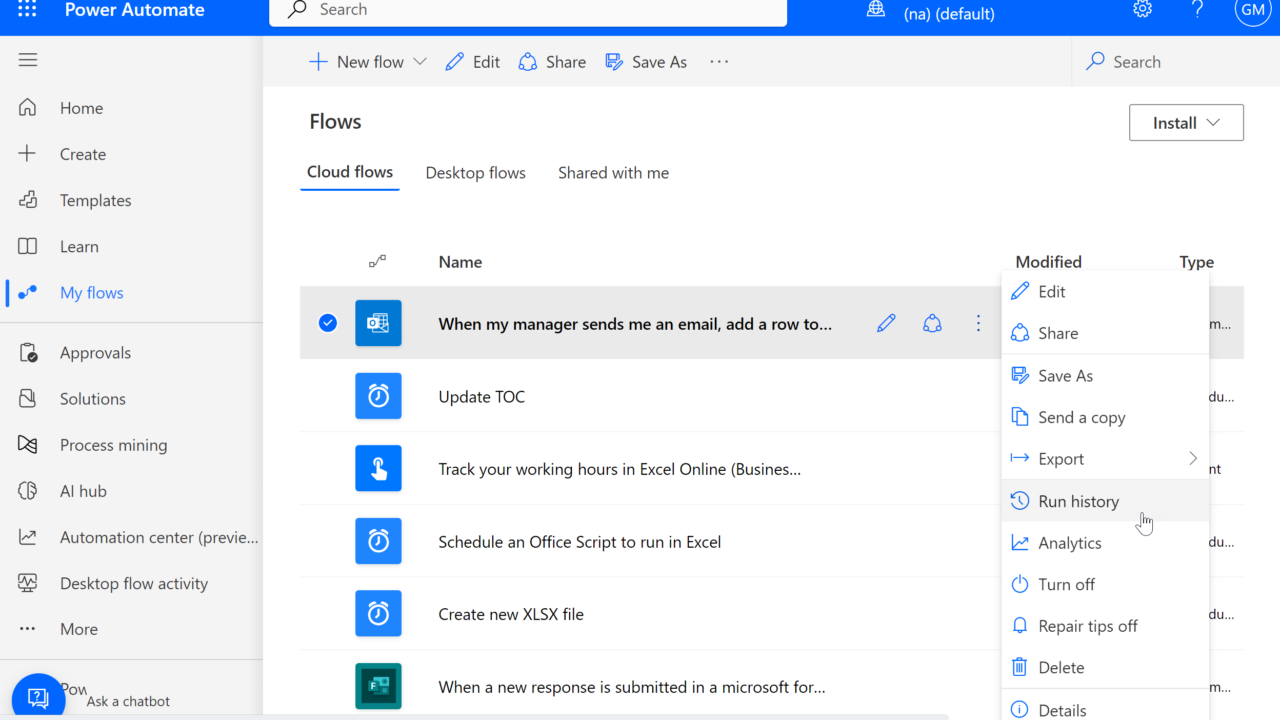The image size is (1280, 720).
Task: Click the help question mark icon
Action: pos(1197,10)
